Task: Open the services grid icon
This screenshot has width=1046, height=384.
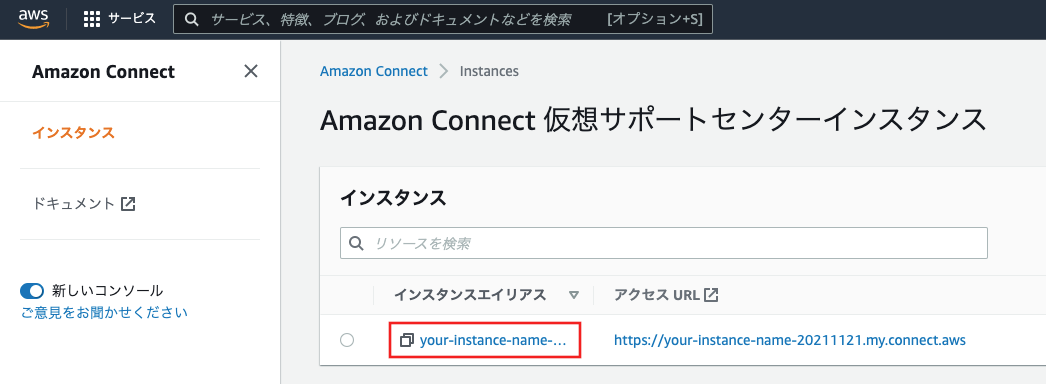Action: point(92,19)
